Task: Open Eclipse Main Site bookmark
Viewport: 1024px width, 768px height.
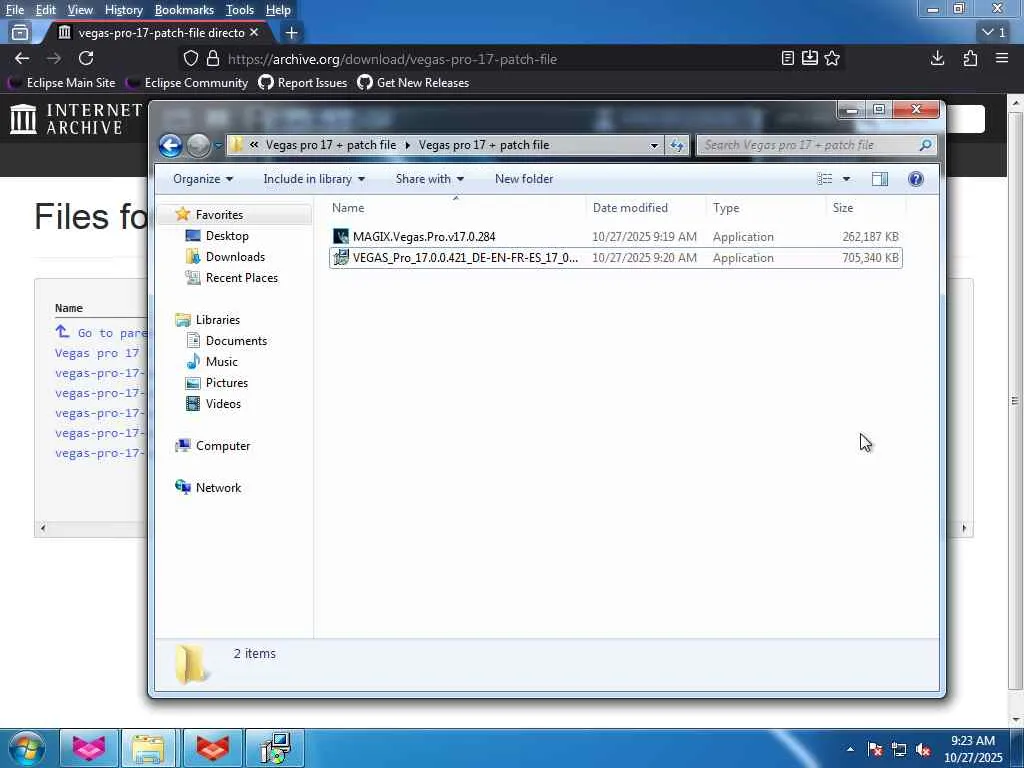Action: coord(62,83)
